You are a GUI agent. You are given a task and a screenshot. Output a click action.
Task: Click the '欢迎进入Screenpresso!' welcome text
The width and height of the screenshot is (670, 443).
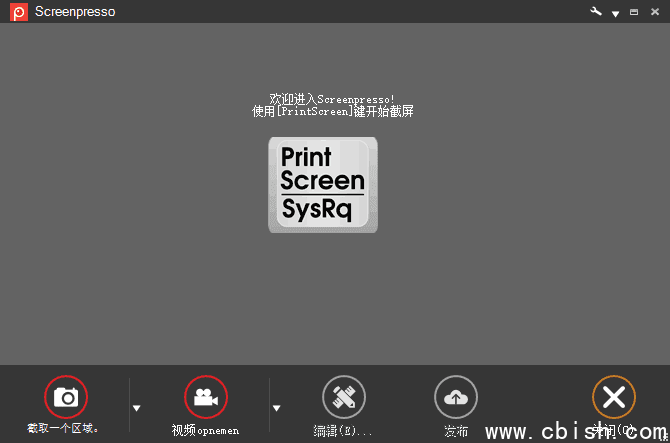(x=332, y=99)
